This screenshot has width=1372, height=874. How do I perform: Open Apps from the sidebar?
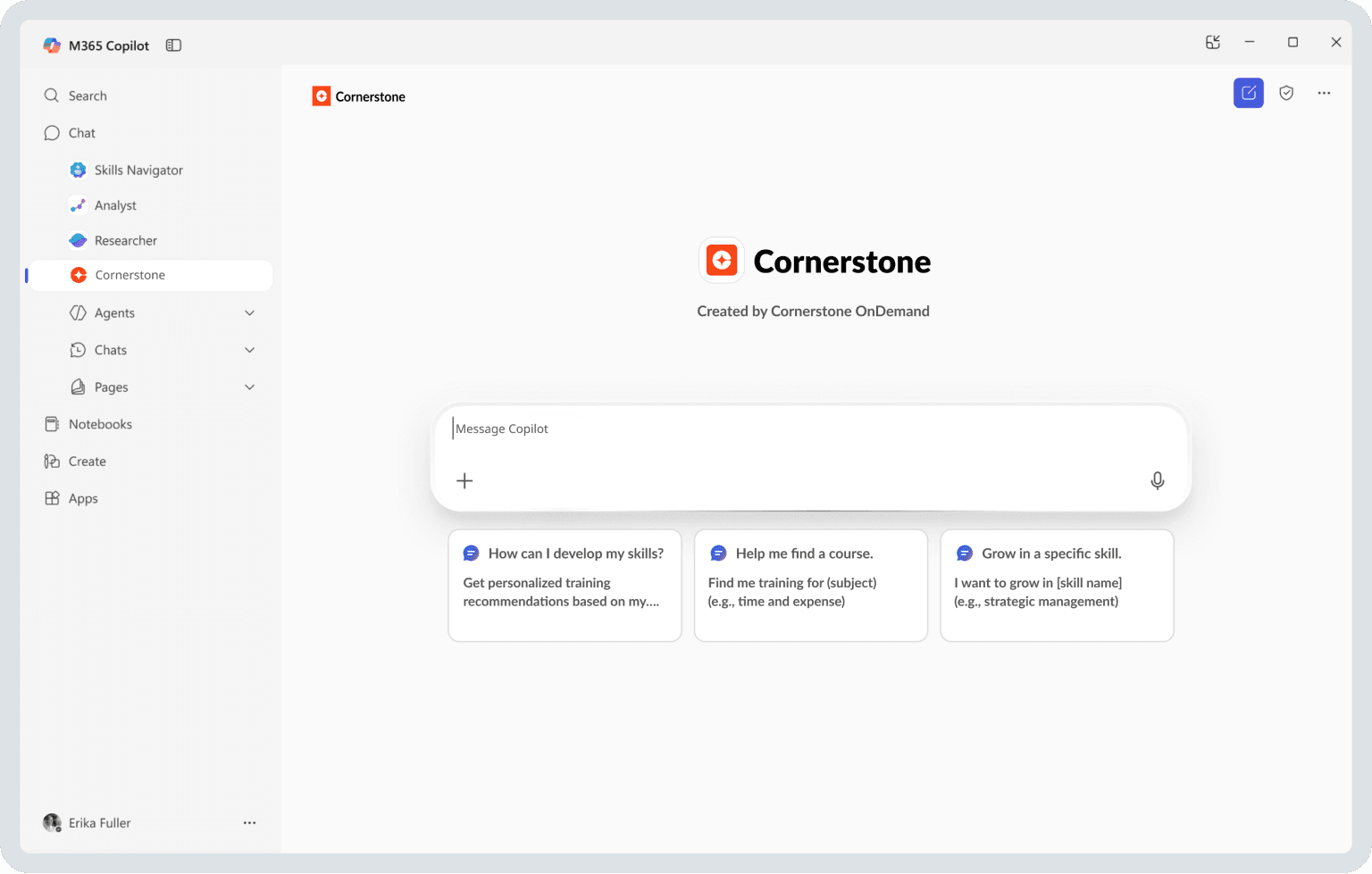click(x=82, y=498)
